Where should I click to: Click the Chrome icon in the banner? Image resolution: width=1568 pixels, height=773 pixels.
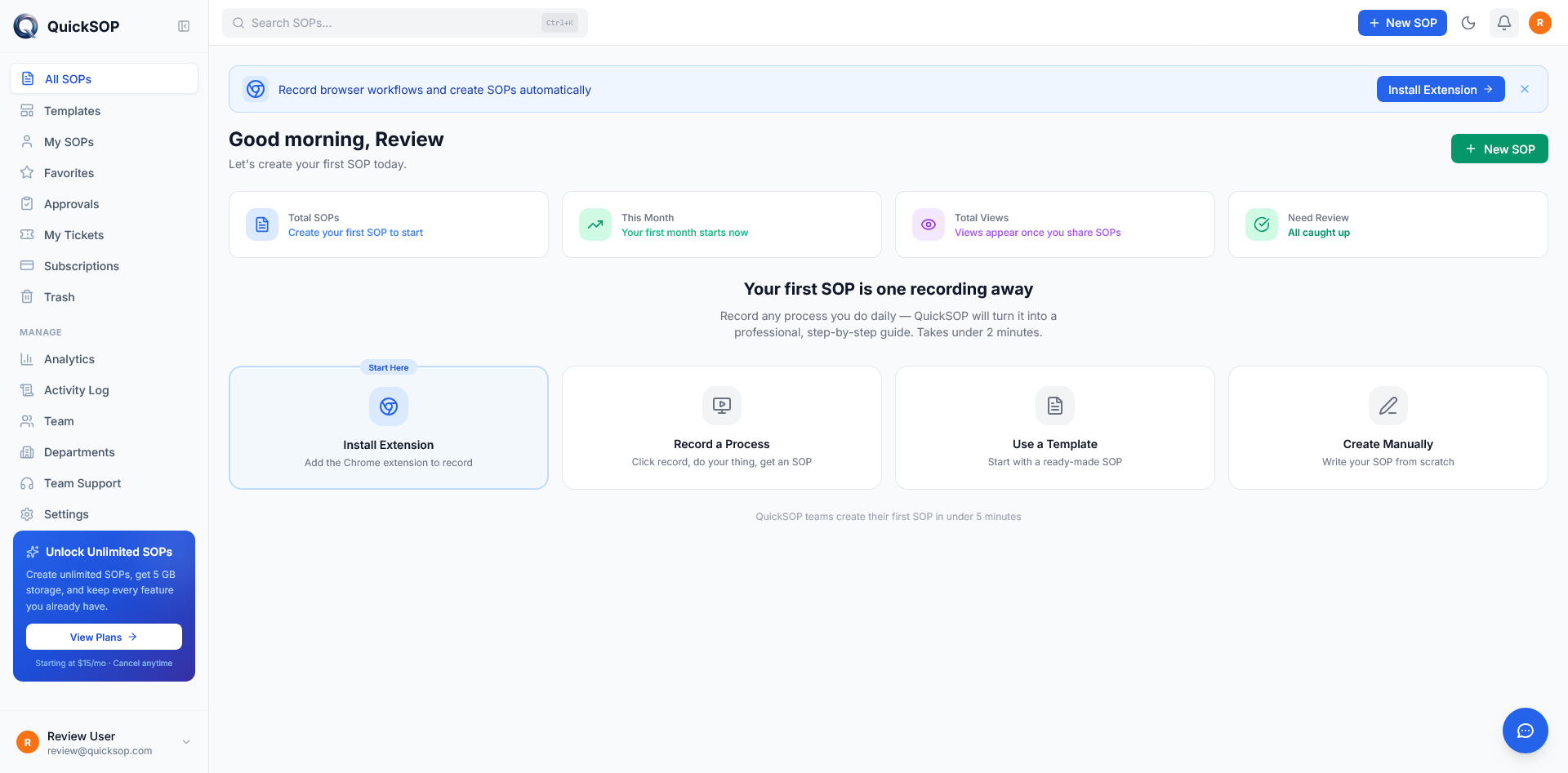click(x=256, y=89)
